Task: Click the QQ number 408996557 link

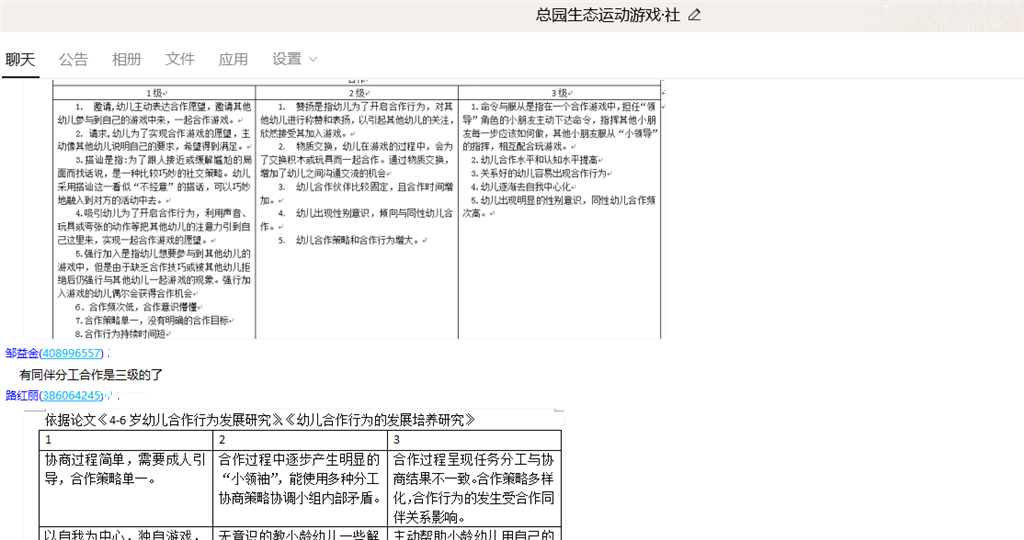Action: [x=70, y=354]
